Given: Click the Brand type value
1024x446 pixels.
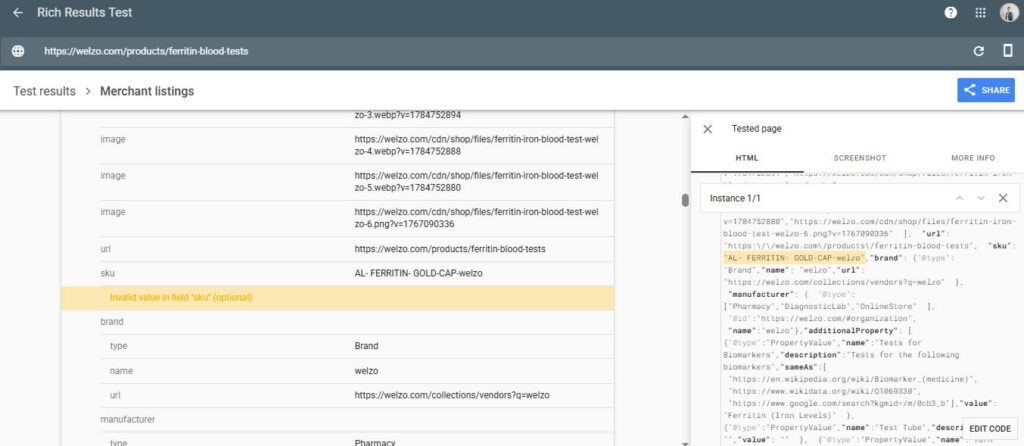Looking at the screenshot, I should (x=366, y=346).
